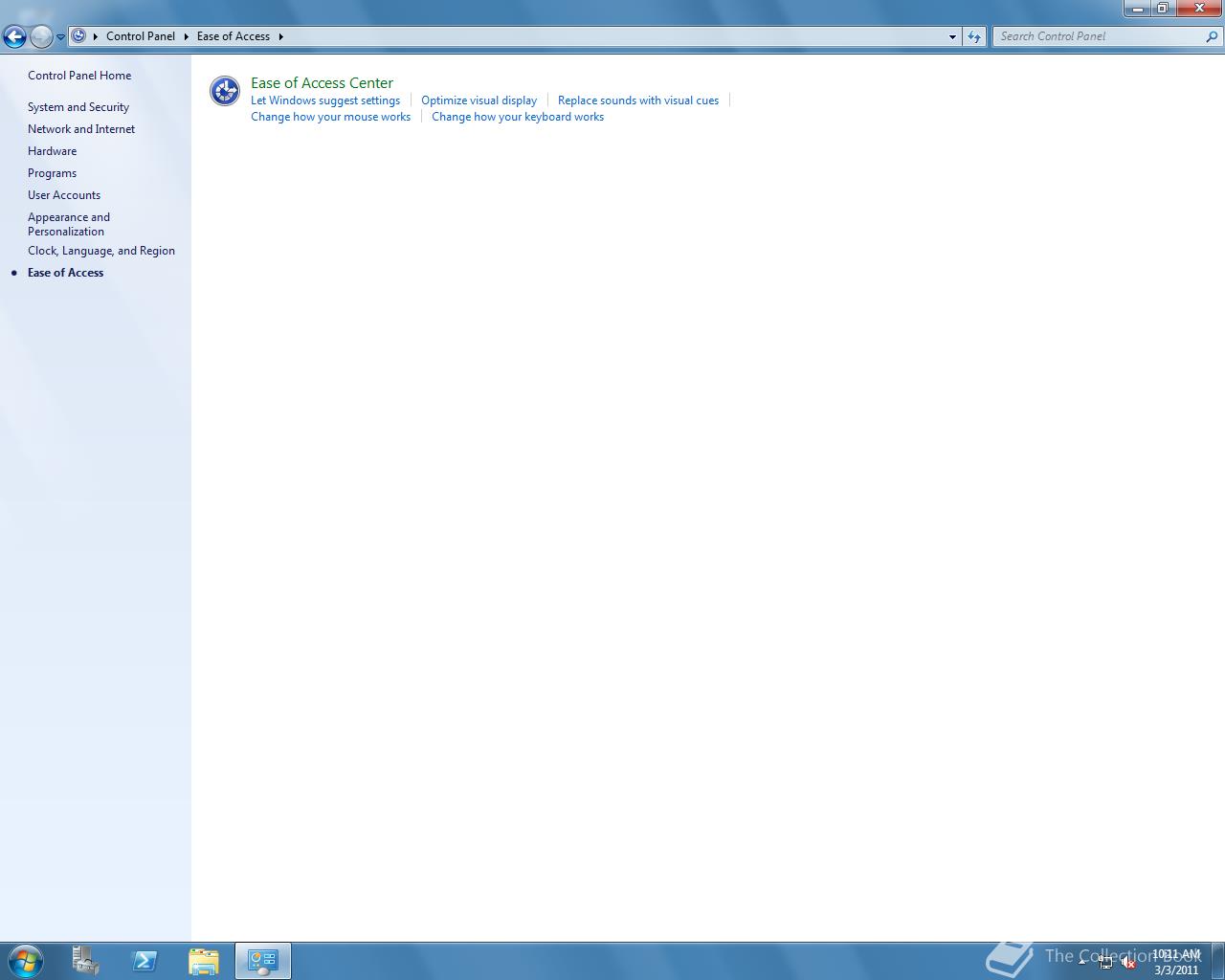This screenshot has width=1225, height=980.
Task: Click the Back navigation arrow button
Action: (14, 37)
